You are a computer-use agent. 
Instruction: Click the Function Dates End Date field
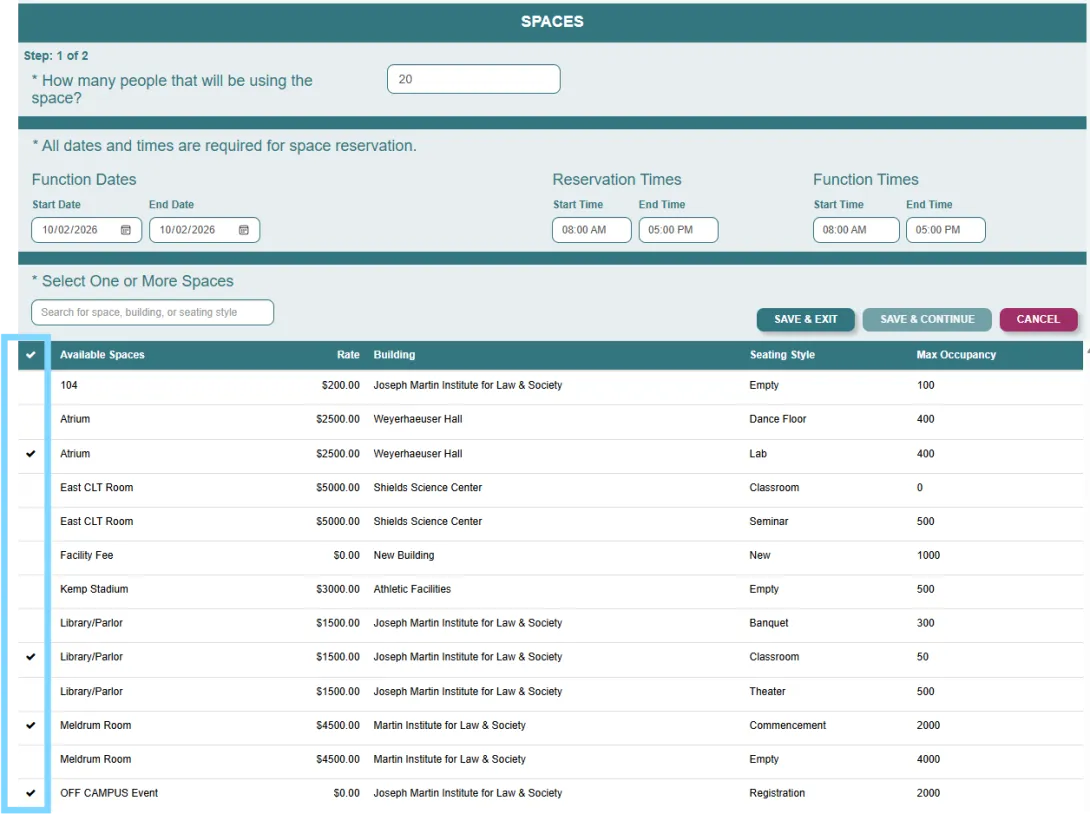[204, 230]
